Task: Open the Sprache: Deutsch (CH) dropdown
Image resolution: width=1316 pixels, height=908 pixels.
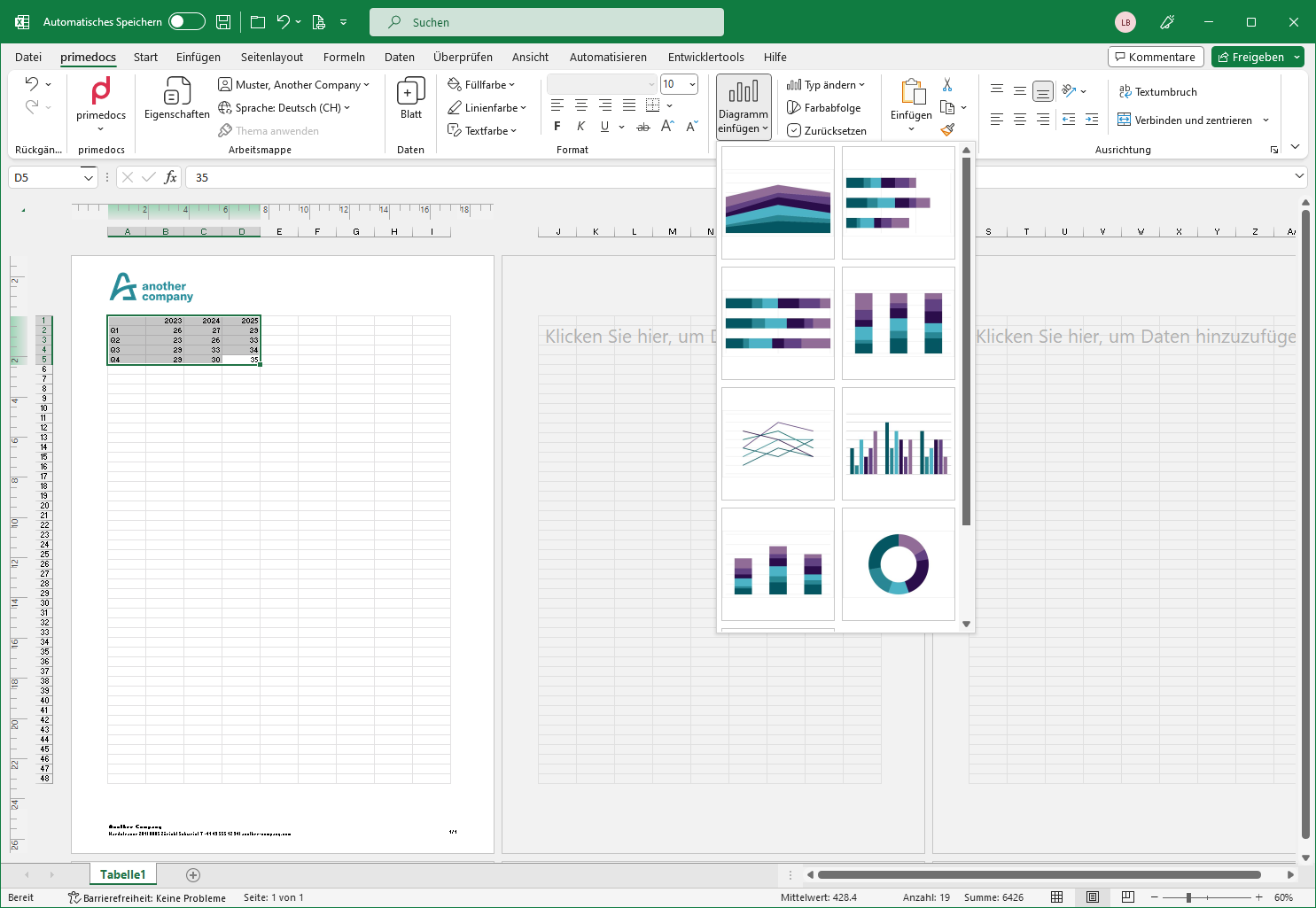Action: [285, 107]
